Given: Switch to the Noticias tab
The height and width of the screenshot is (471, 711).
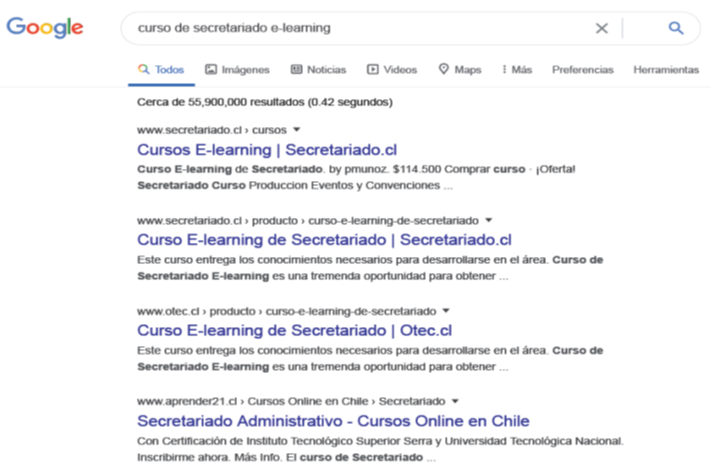Looking at the screenshot, I should (318, 70).
